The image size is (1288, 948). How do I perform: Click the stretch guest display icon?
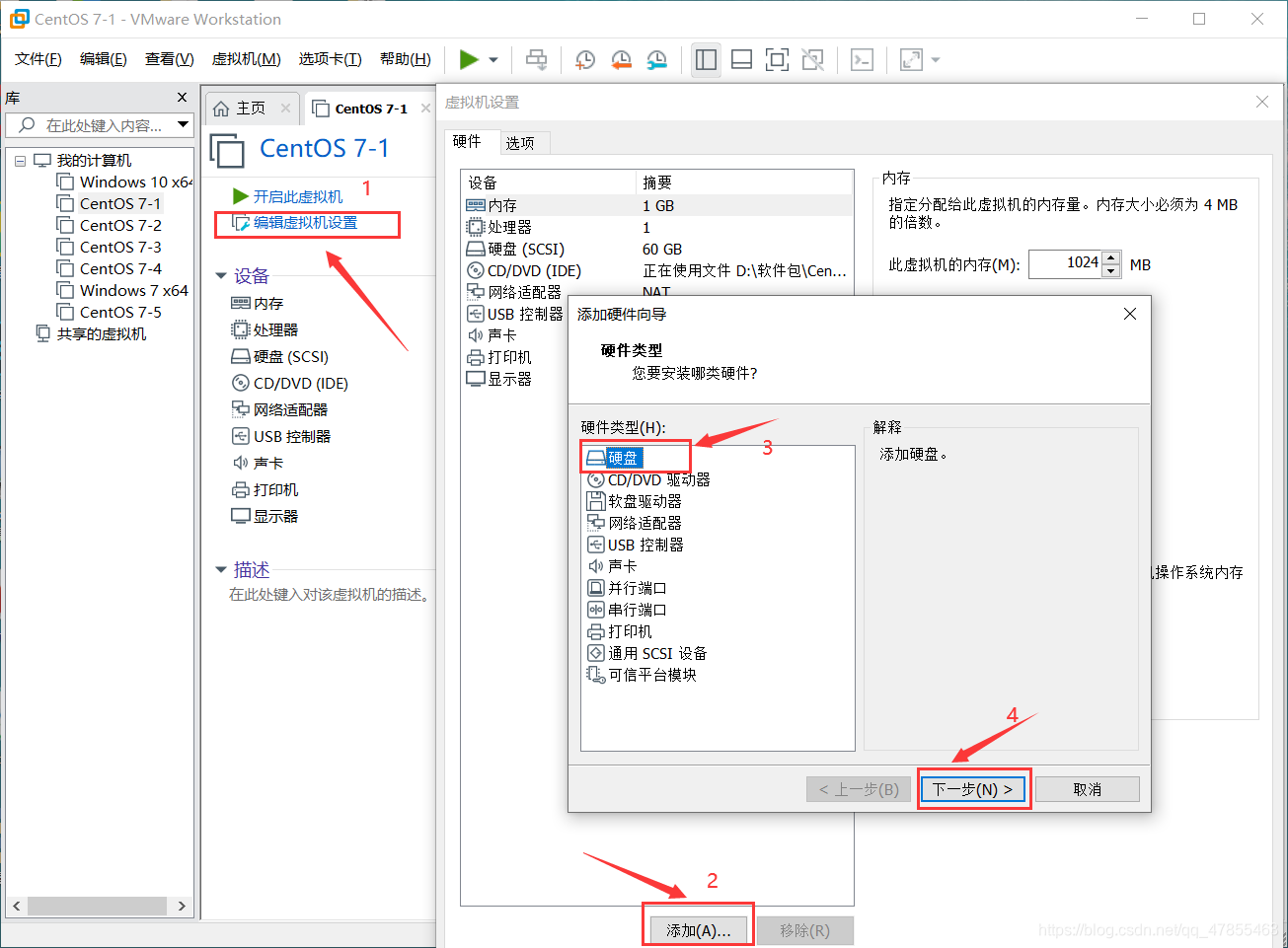pyautogui.click(x=911, y=60)
